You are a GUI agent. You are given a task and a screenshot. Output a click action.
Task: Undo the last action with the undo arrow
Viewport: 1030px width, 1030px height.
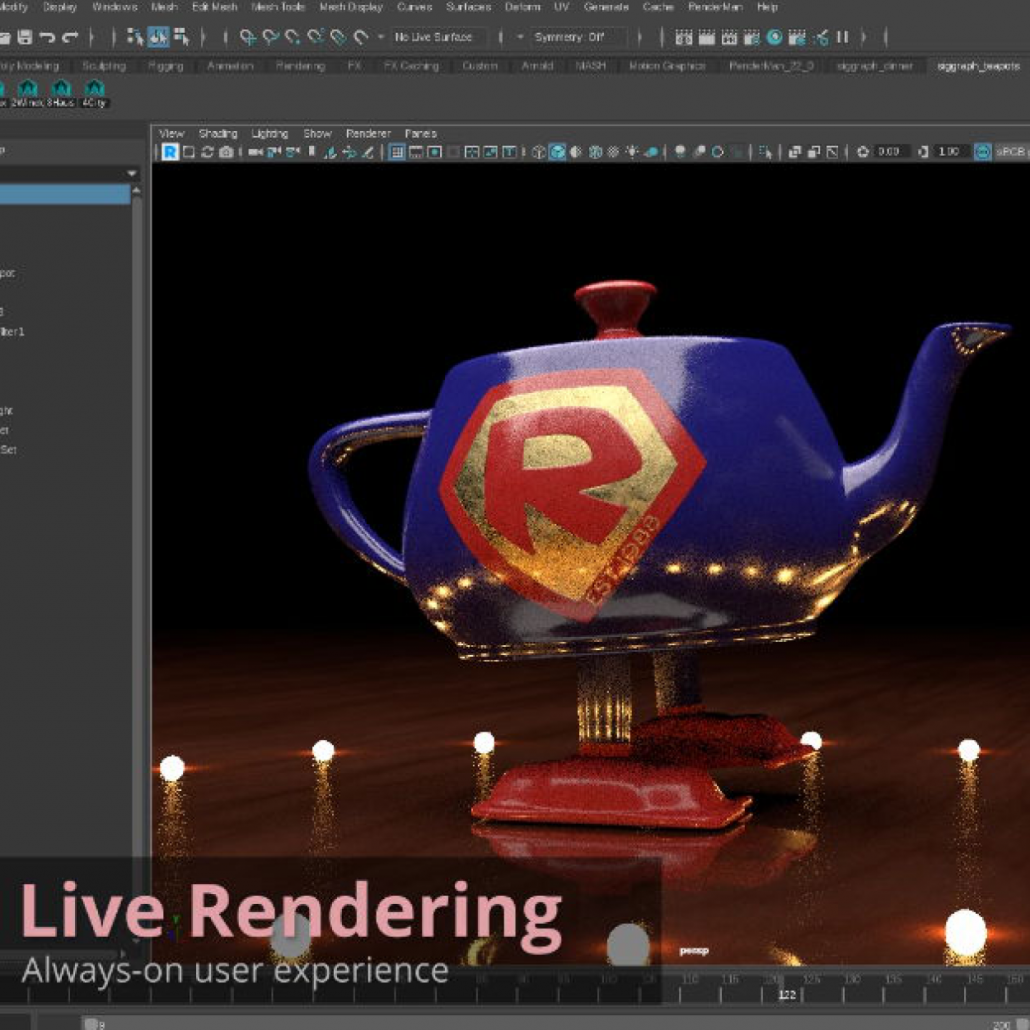(47, 37)
